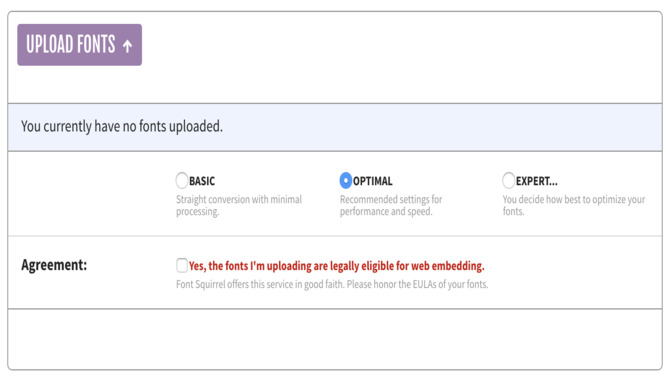
Task: Select the Basic radio button
Action: 182,180
